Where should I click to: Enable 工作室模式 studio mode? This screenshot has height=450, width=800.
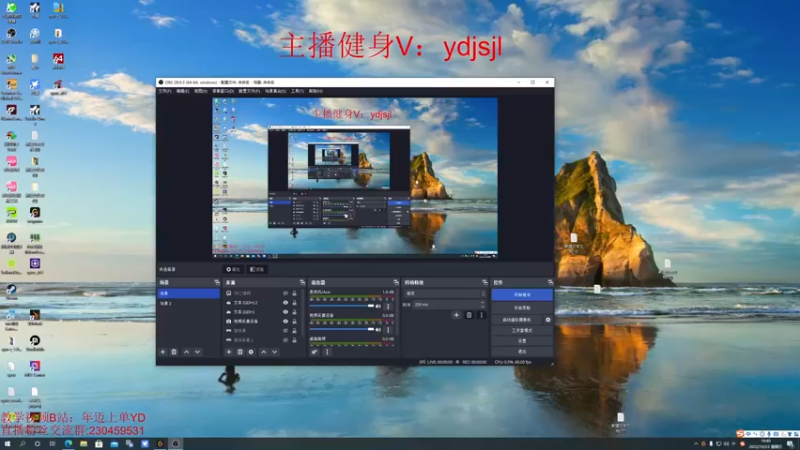click(x=522, y=331)
